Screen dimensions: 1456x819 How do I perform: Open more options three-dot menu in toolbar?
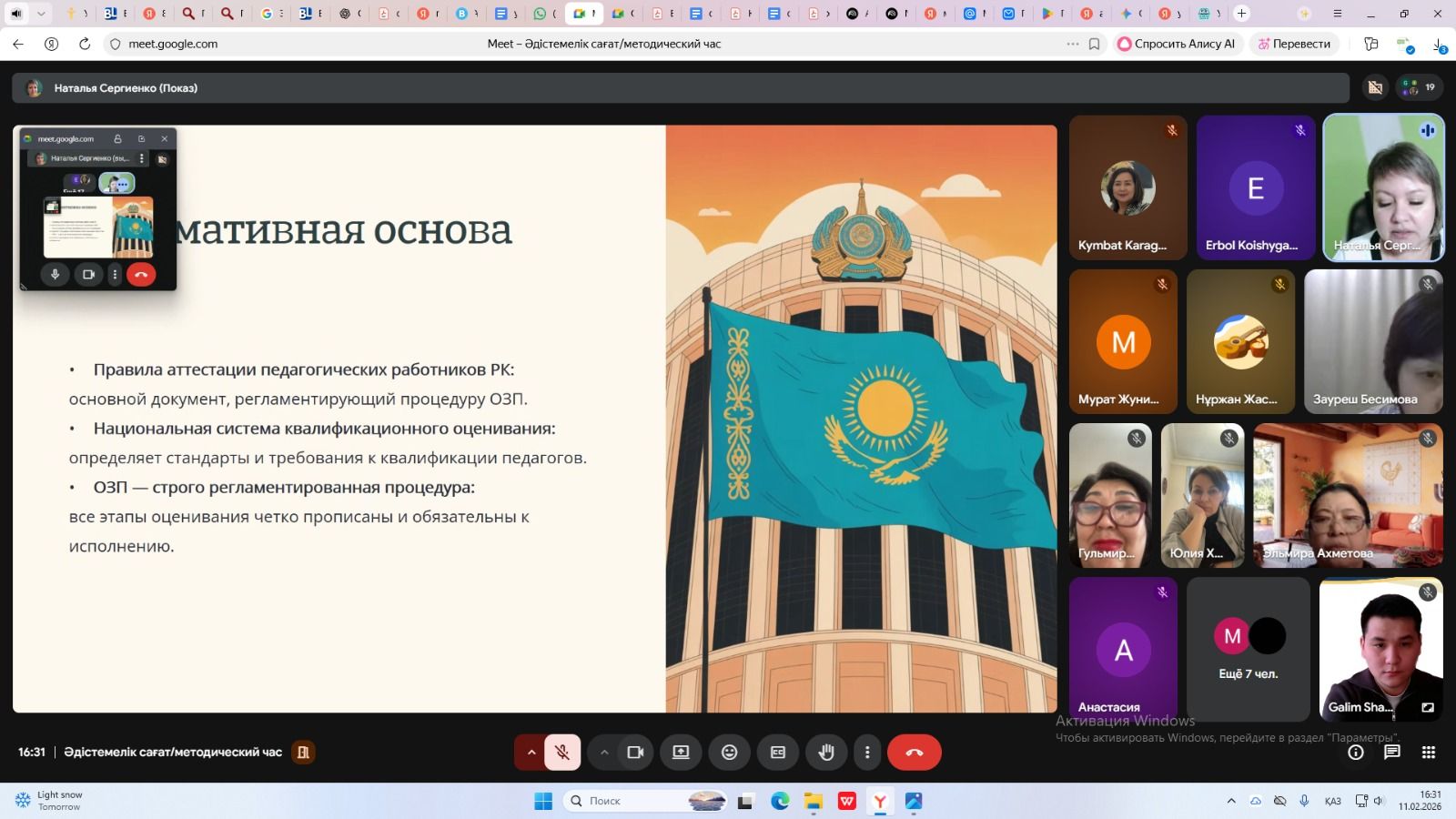866,753
